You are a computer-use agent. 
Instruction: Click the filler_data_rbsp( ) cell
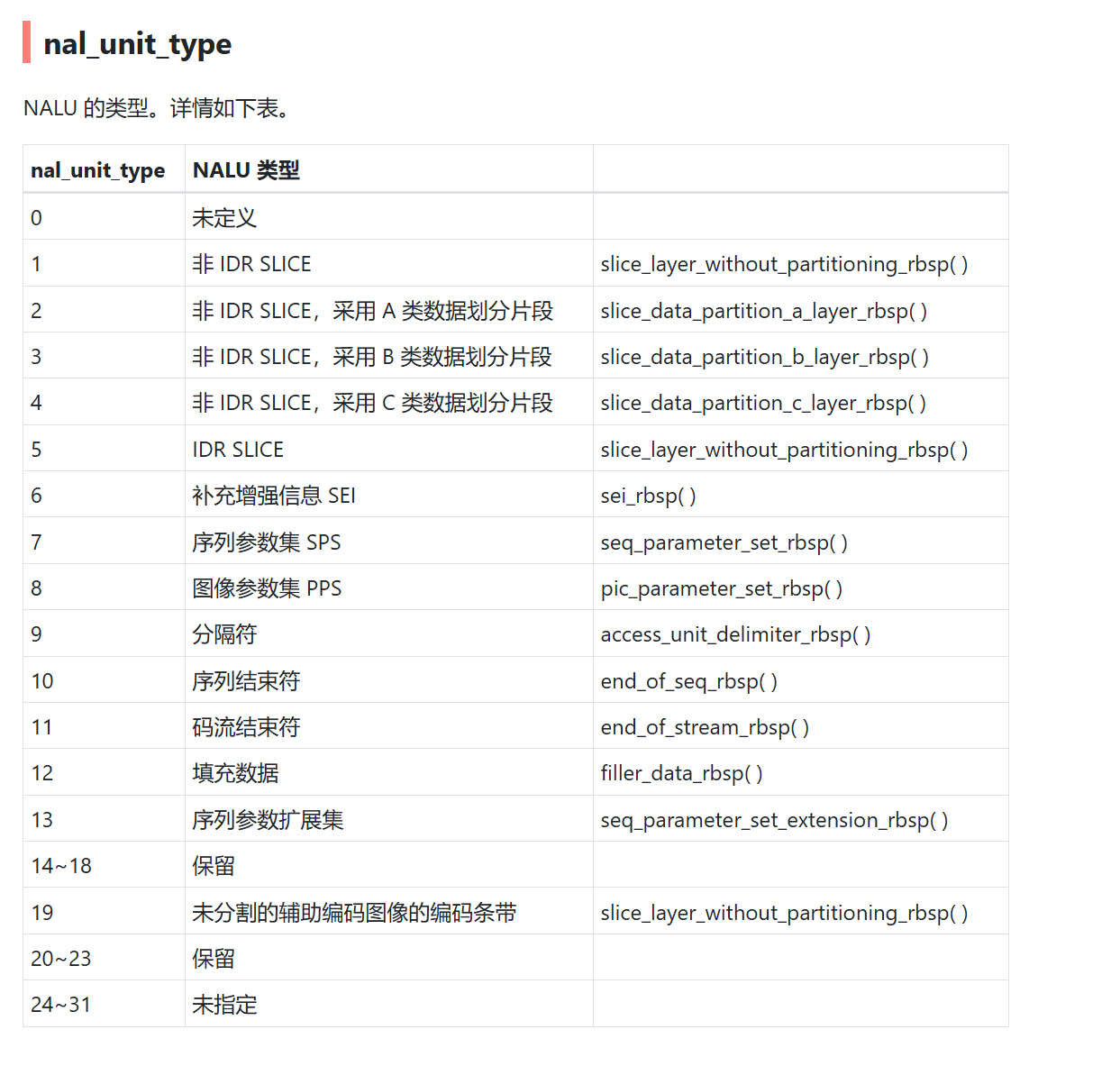pos(681,773)
